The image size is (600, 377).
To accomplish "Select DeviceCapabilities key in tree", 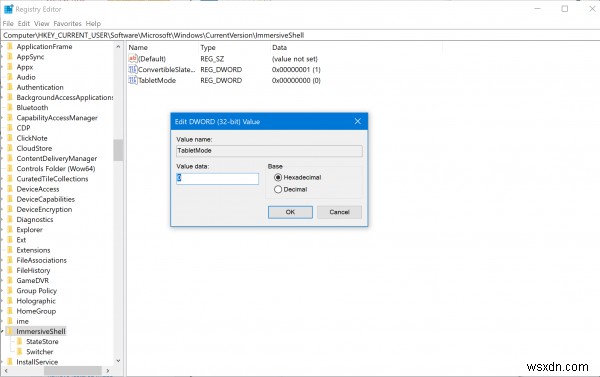I will coord(46,199).
